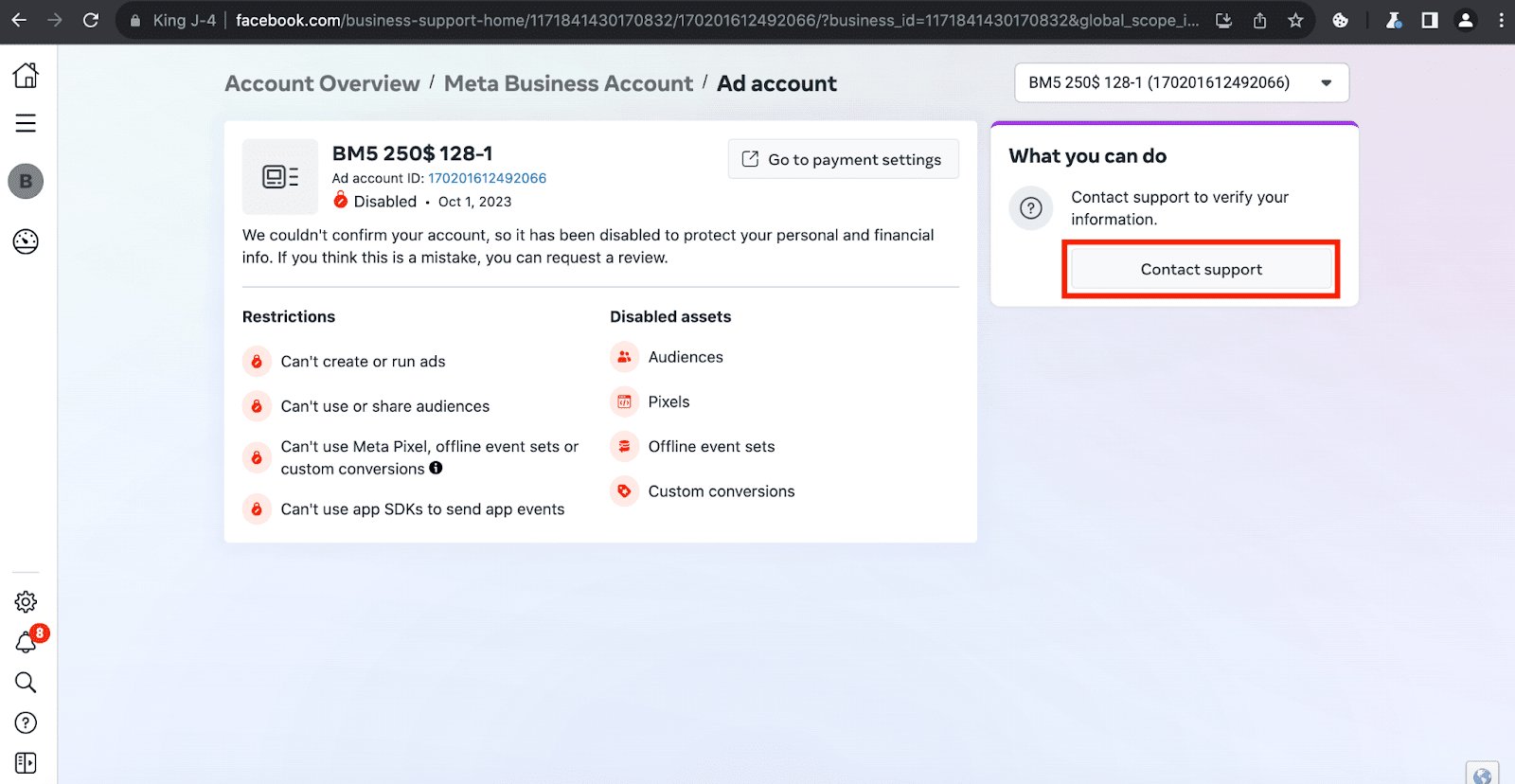This screenshot has width=1515, height=784.
Task: Open ad account ID 170201612492066 link
Action: (x=487, y=178)
